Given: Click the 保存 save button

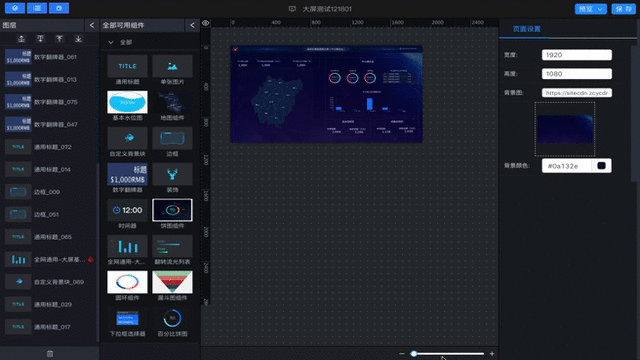Looking at the screenshot, I should pos(623,9).
